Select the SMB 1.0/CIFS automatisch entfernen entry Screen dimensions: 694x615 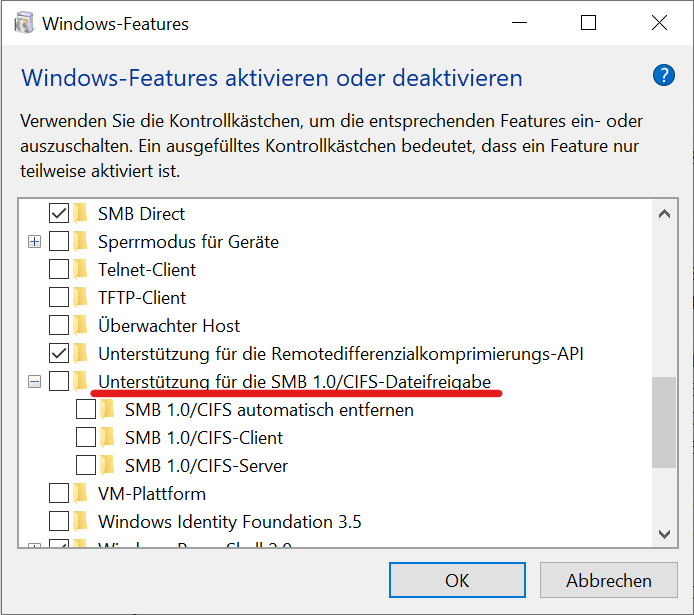tap(269, 410)
